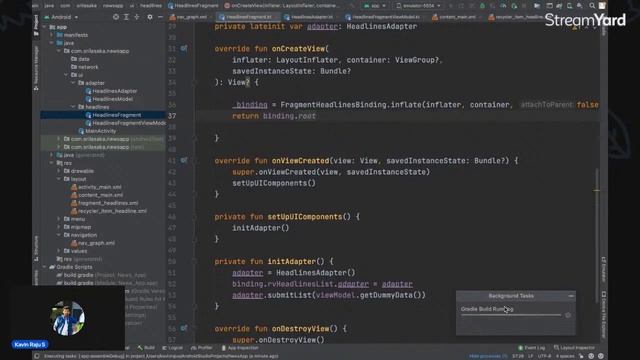
Task: Click override gutter icon beside onDestroyView
Action: pyautogui.click(x=184, y=328)
